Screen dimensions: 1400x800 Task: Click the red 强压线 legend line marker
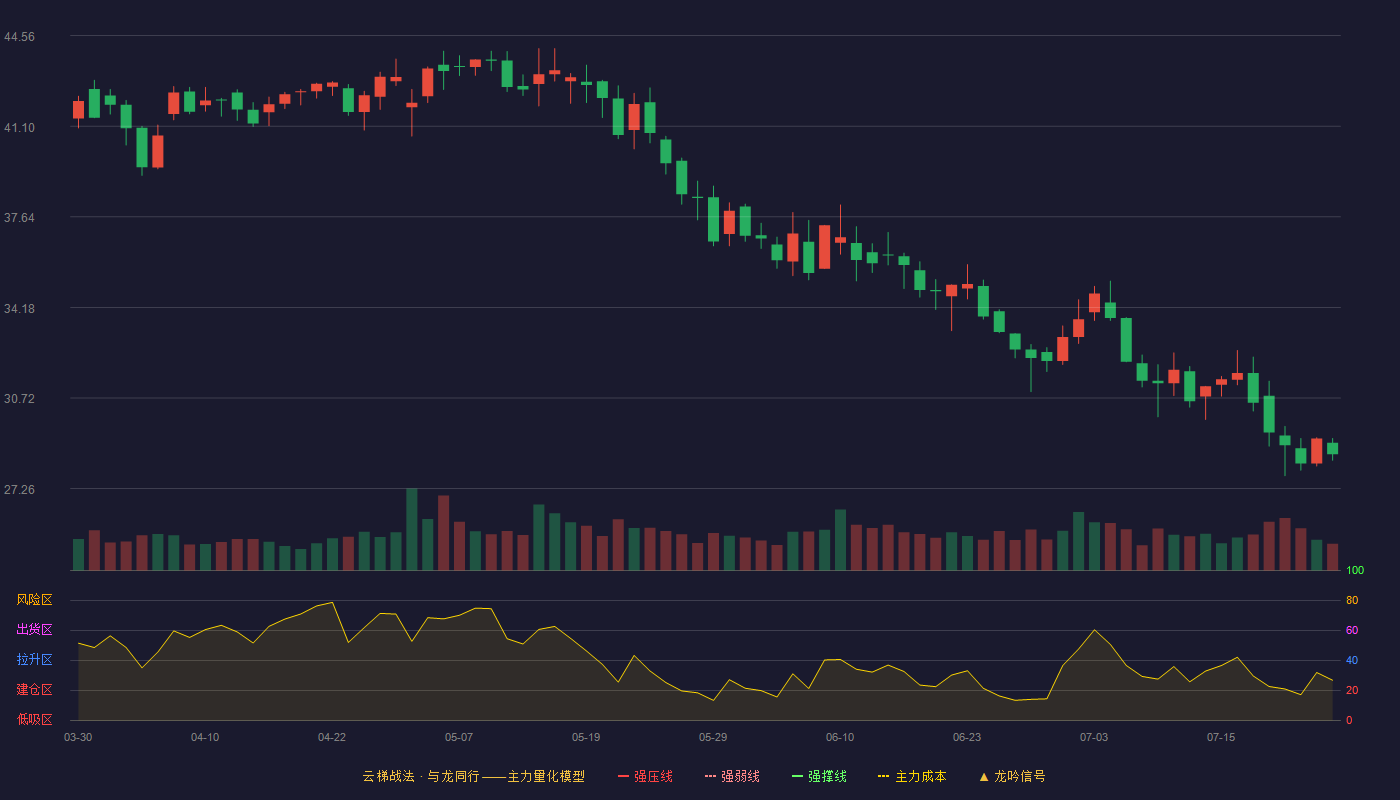pyautogui.click(x=623, y=776)
